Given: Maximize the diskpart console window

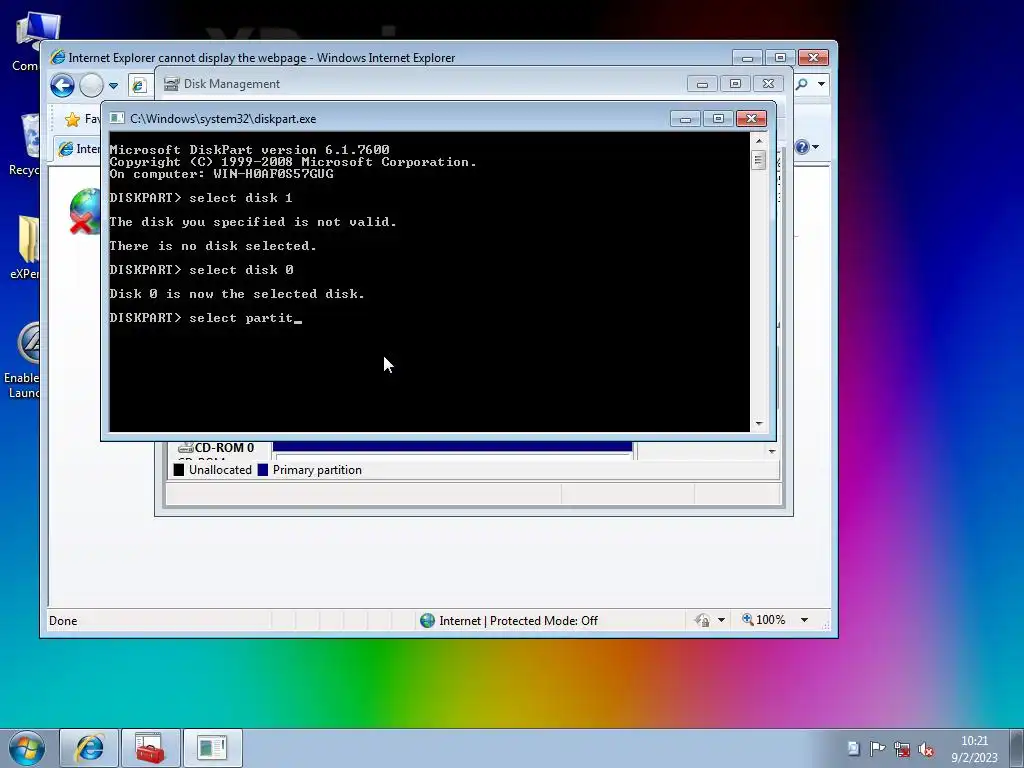Looking at the screenshot, I should click(x=718, y=118).
